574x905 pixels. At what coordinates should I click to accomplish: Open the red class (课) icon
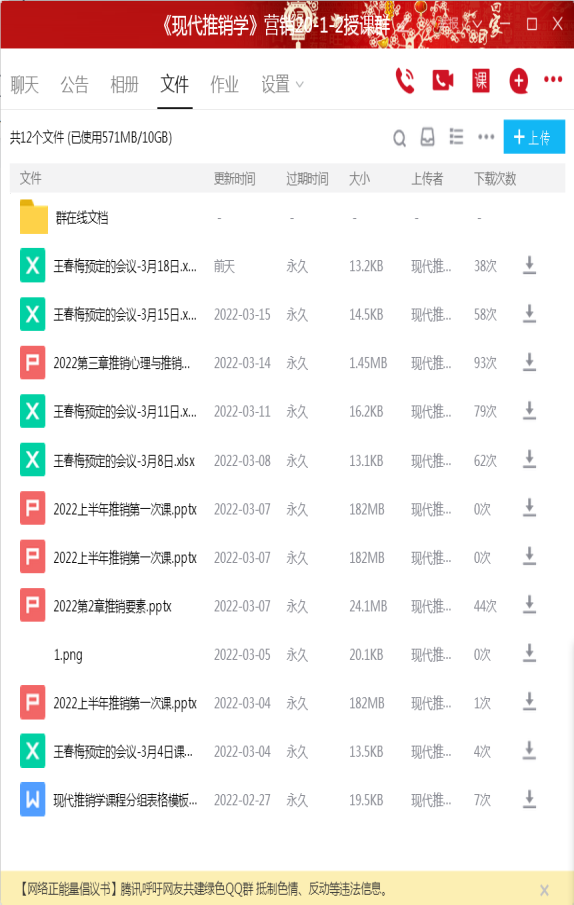click(481, 80)
